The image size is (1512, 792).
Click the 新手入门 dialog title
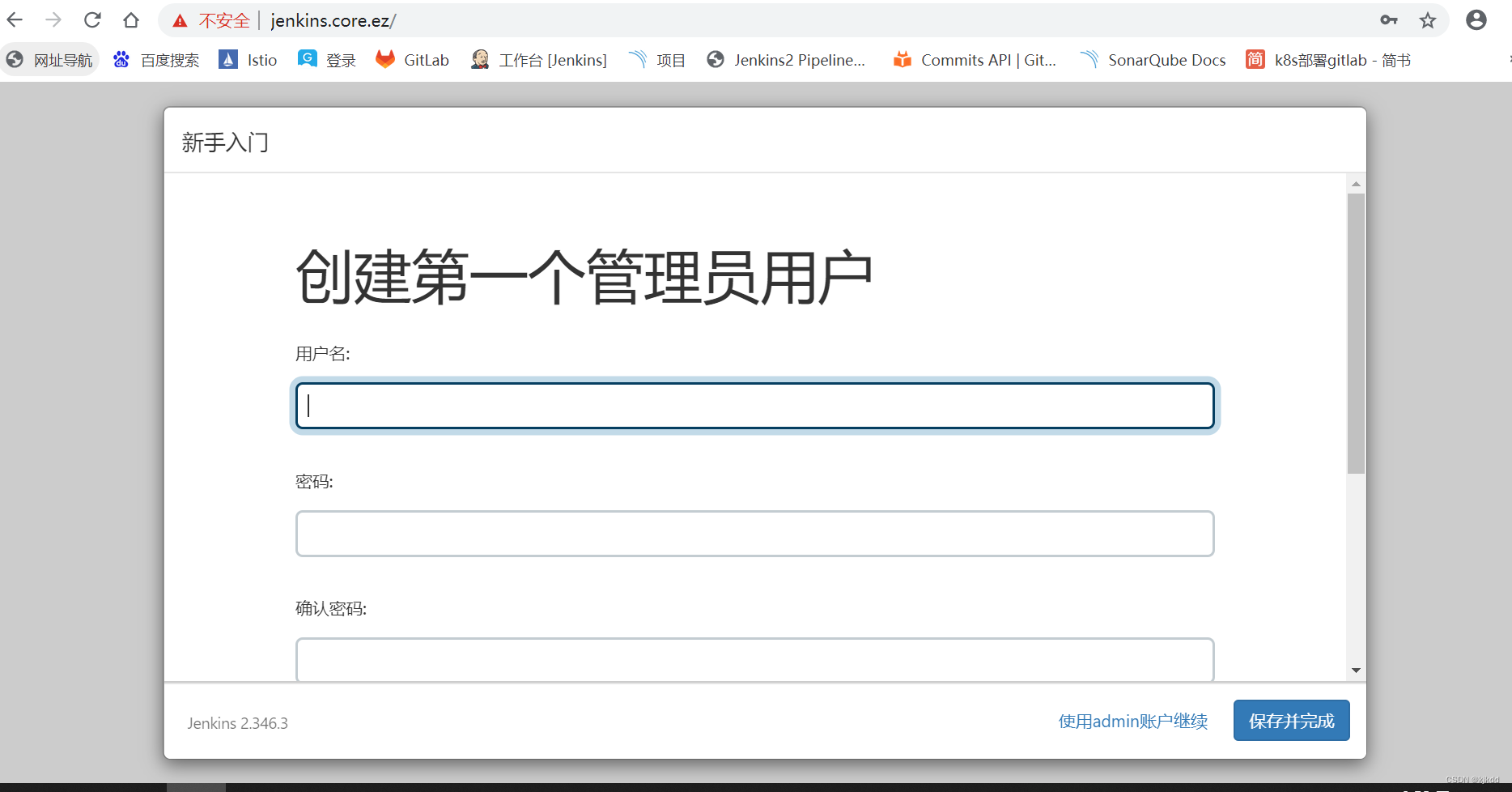point(225,143)
